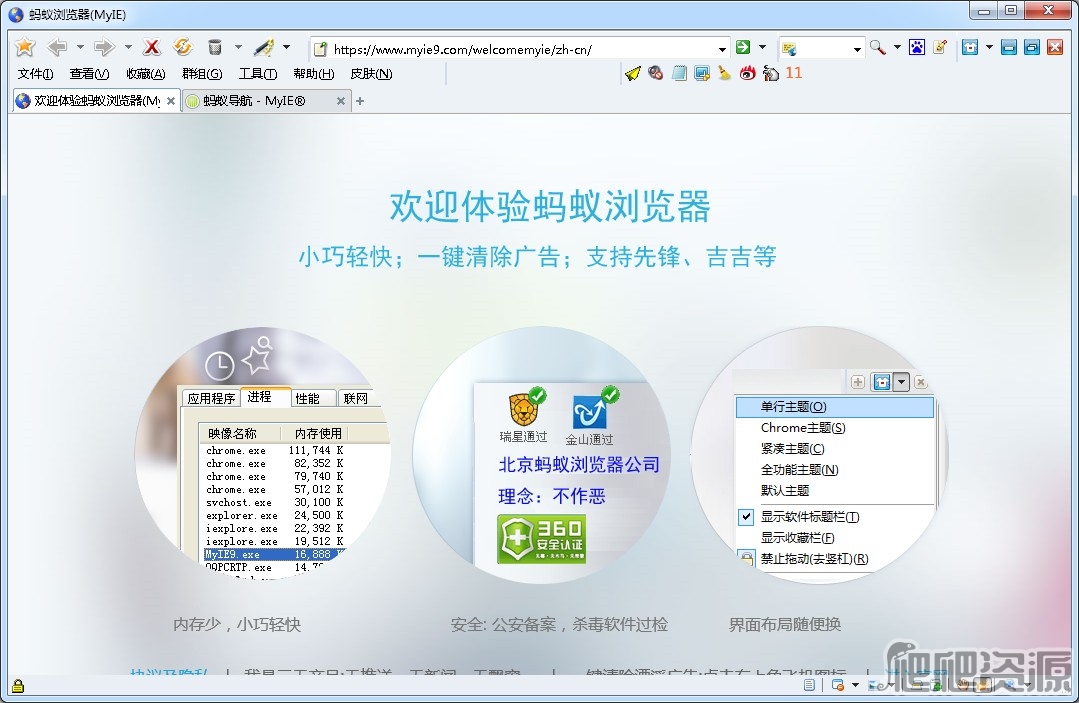Click the pencil notepad edit icon
1079x703 pixels.
[x=940, y=47]
